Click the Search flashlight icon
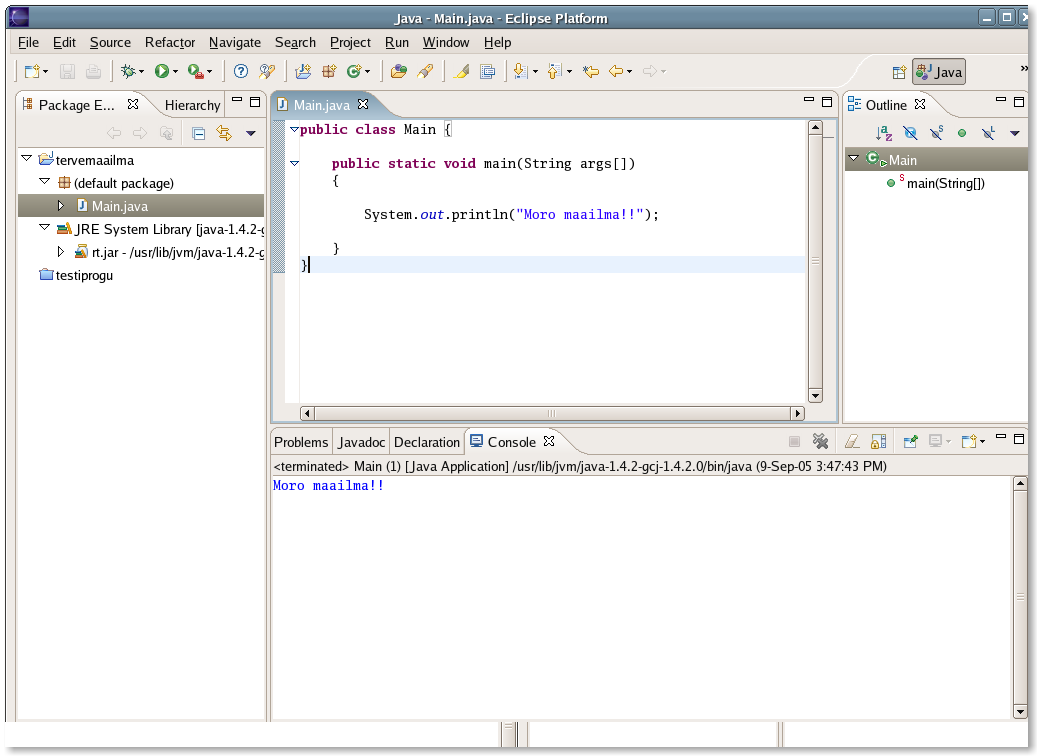Image resolution: width=1037 pixels, height=756 pixels. [x=425, y=71]
